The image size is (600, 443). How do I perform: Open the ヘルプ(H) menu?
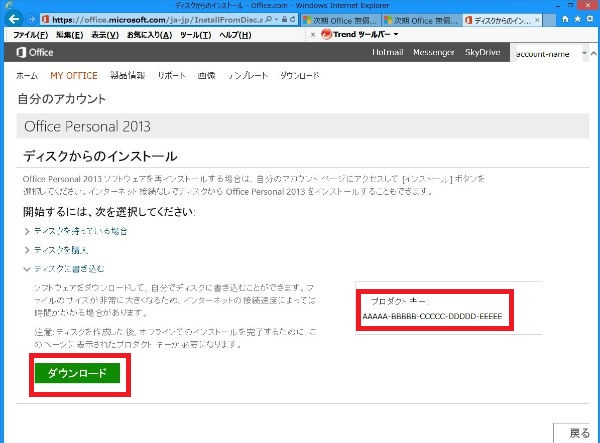(x=235, y=35)
